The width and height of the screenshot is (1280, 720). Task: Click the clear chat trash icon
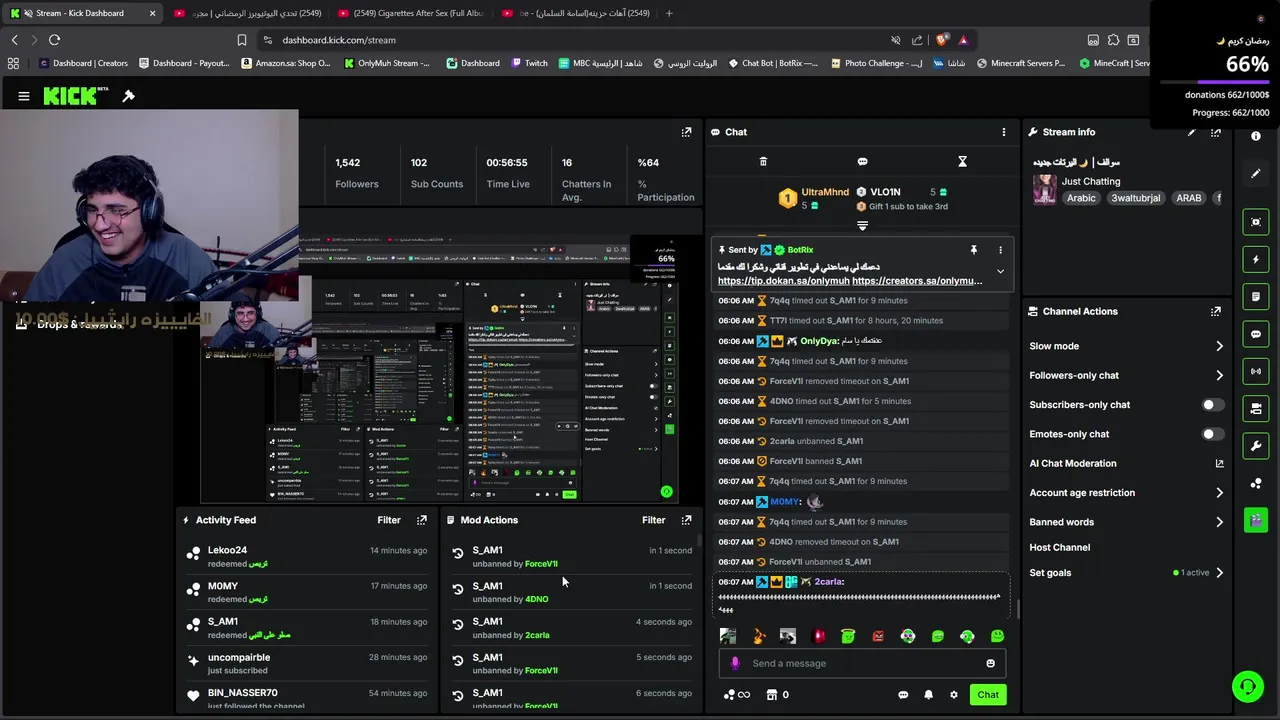pos(763,161)
